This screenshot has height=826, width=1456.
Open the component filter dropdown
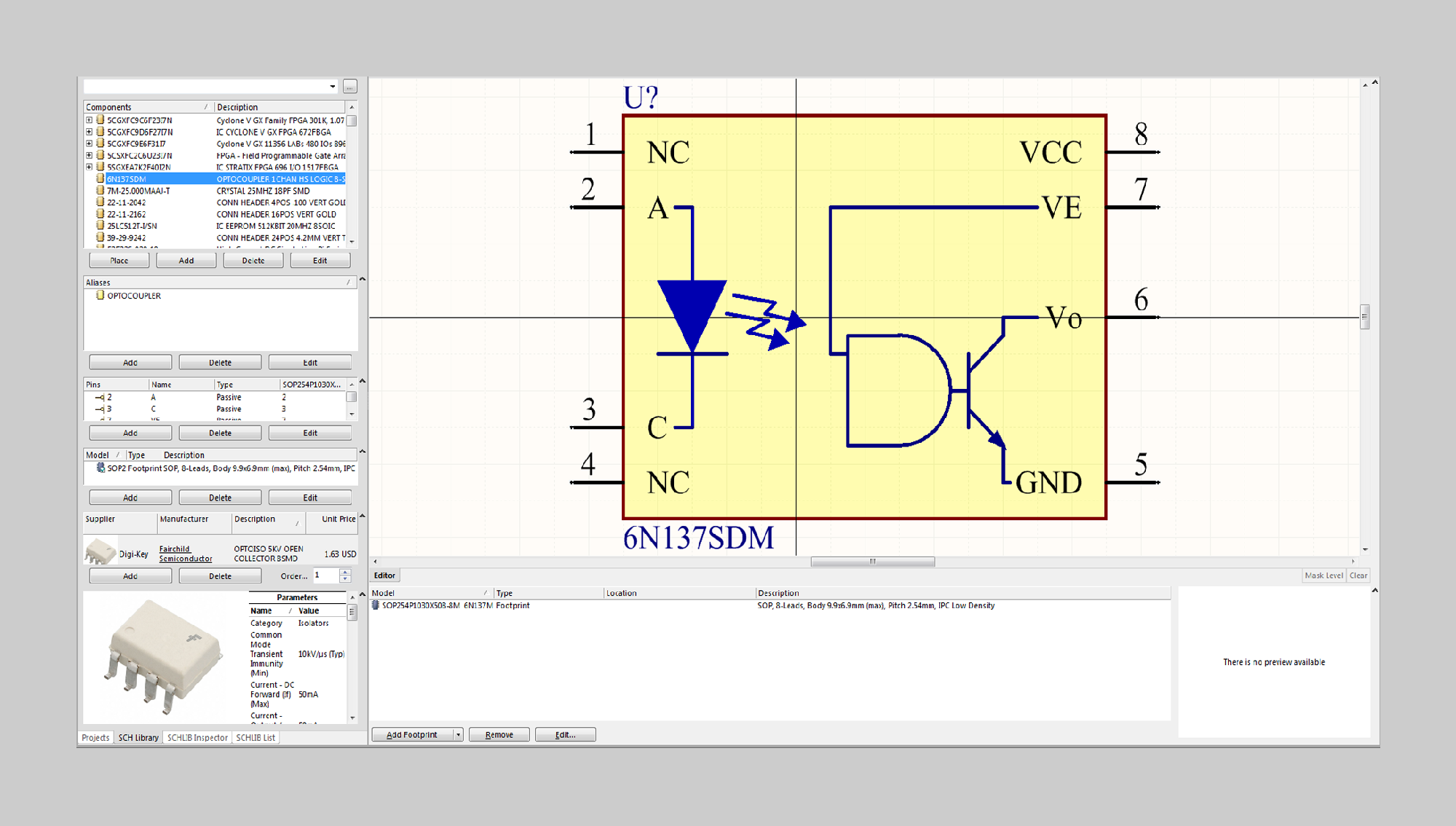[x=333, y=87]
